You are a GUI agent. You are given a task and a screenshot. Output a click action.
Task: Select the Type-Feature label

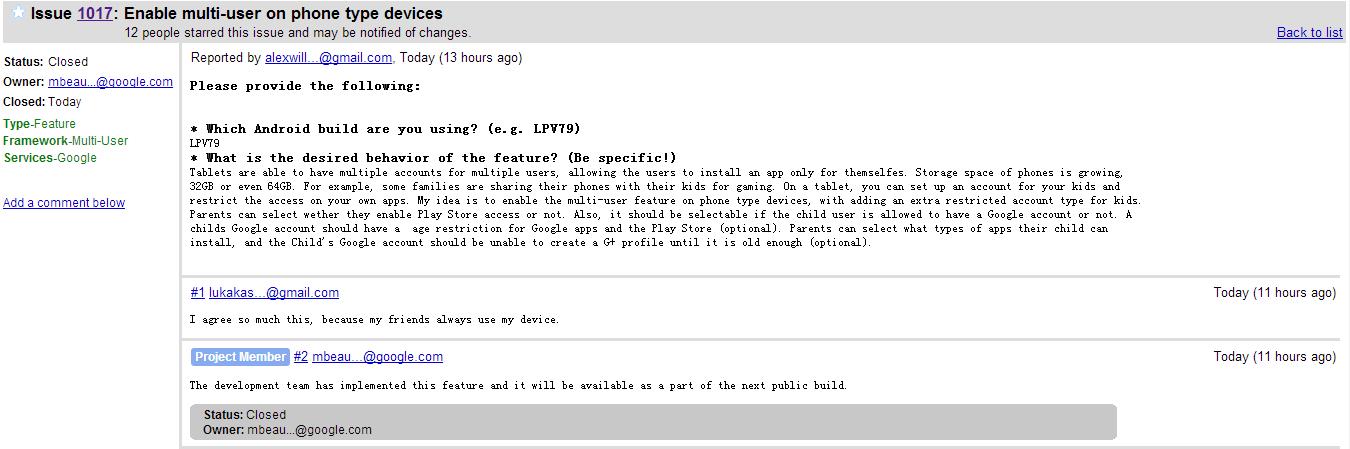coord(40,124)
